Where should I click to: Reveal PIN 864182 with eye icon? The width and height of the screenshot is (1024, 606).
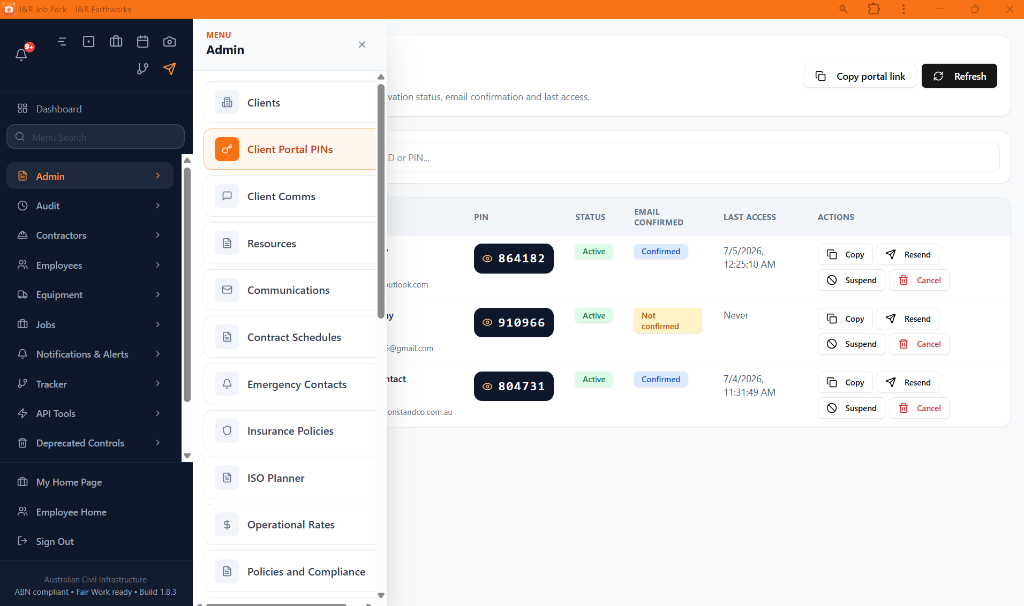[487, 259]
